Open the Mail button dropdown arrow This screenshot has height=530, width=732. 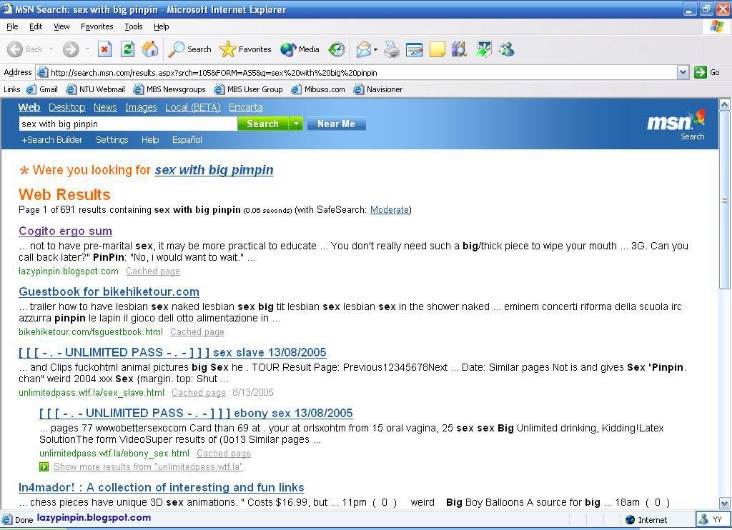coord(375,49)
